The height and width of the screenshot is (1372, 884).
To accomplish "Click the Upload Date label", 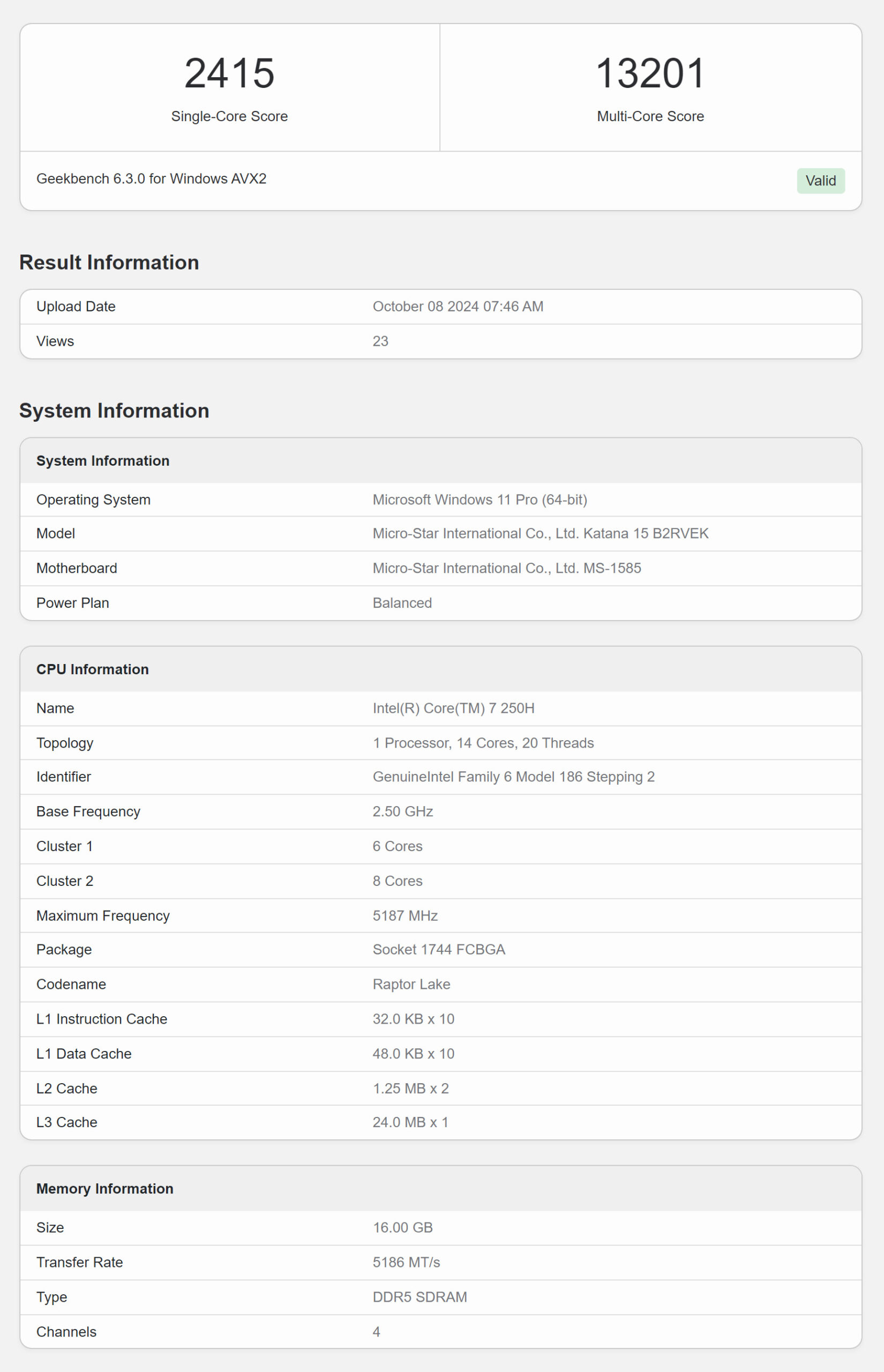I will [x=76, y=307].
